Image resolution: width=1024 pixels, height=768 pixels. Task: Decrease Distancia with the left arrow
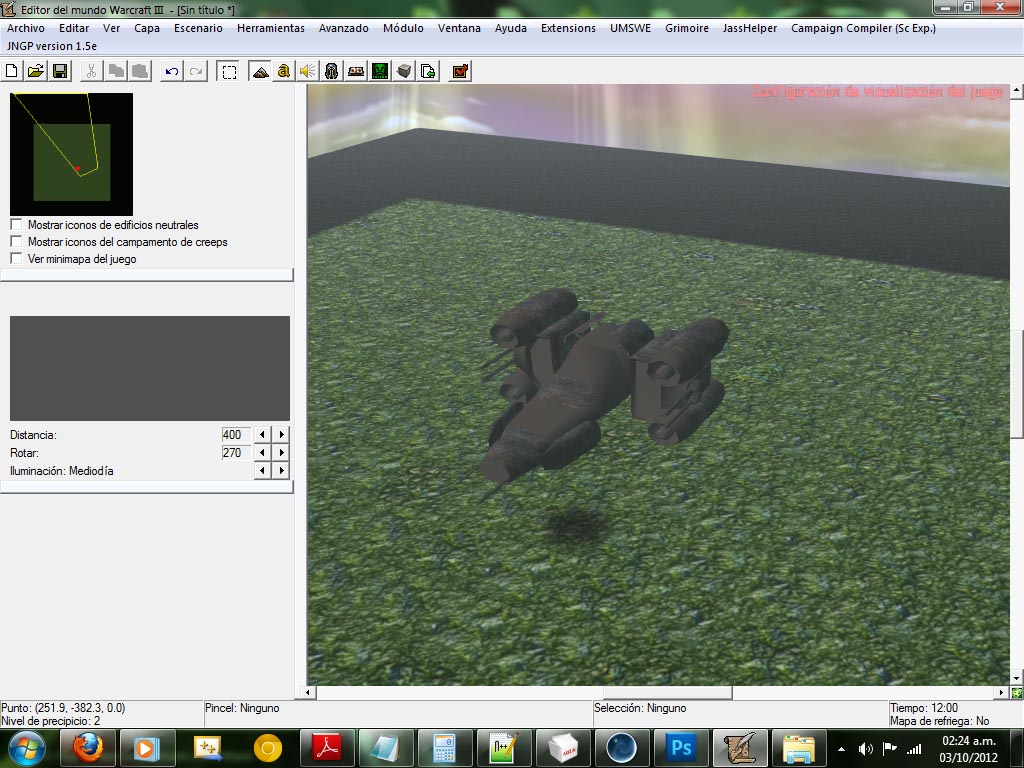tap(263, 434)
